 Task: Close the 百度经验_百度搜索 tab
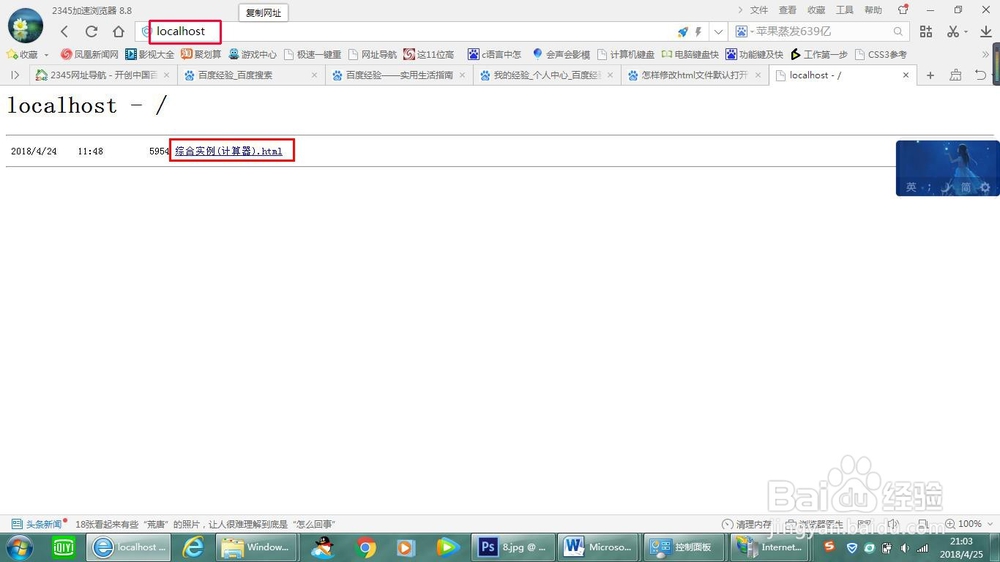pos(314,75)
